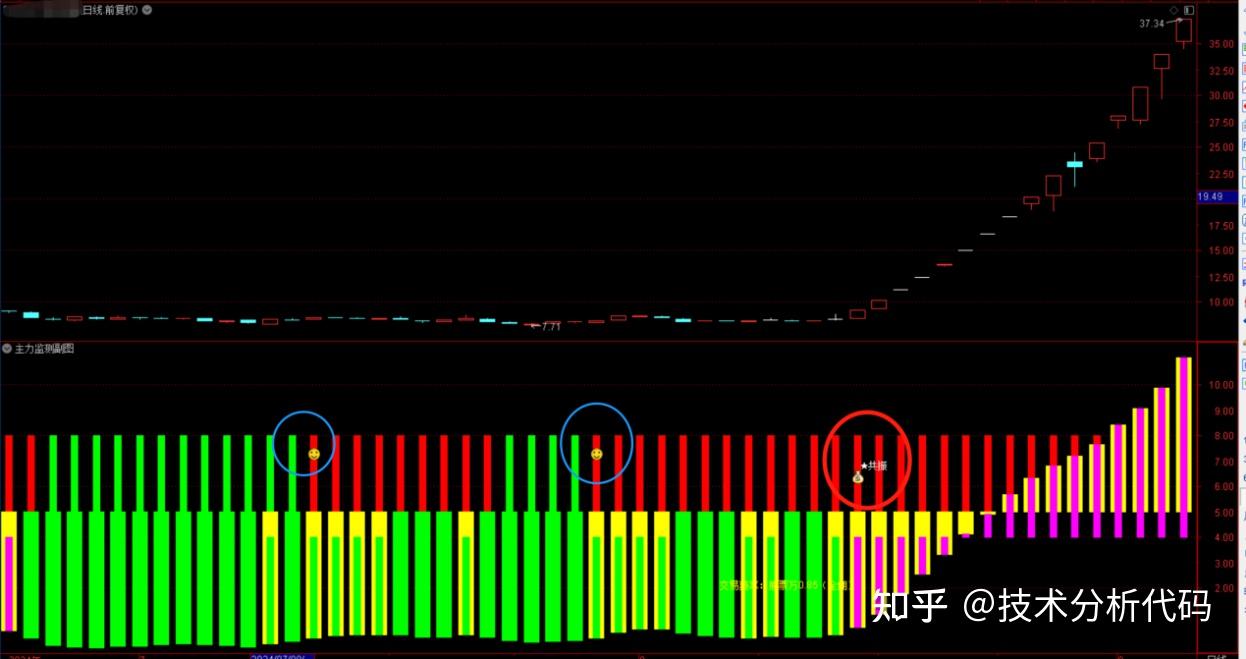Click the first smiley signal marker
The image size is (1246, 659).
pyautogui.click(x=314, y=454)
